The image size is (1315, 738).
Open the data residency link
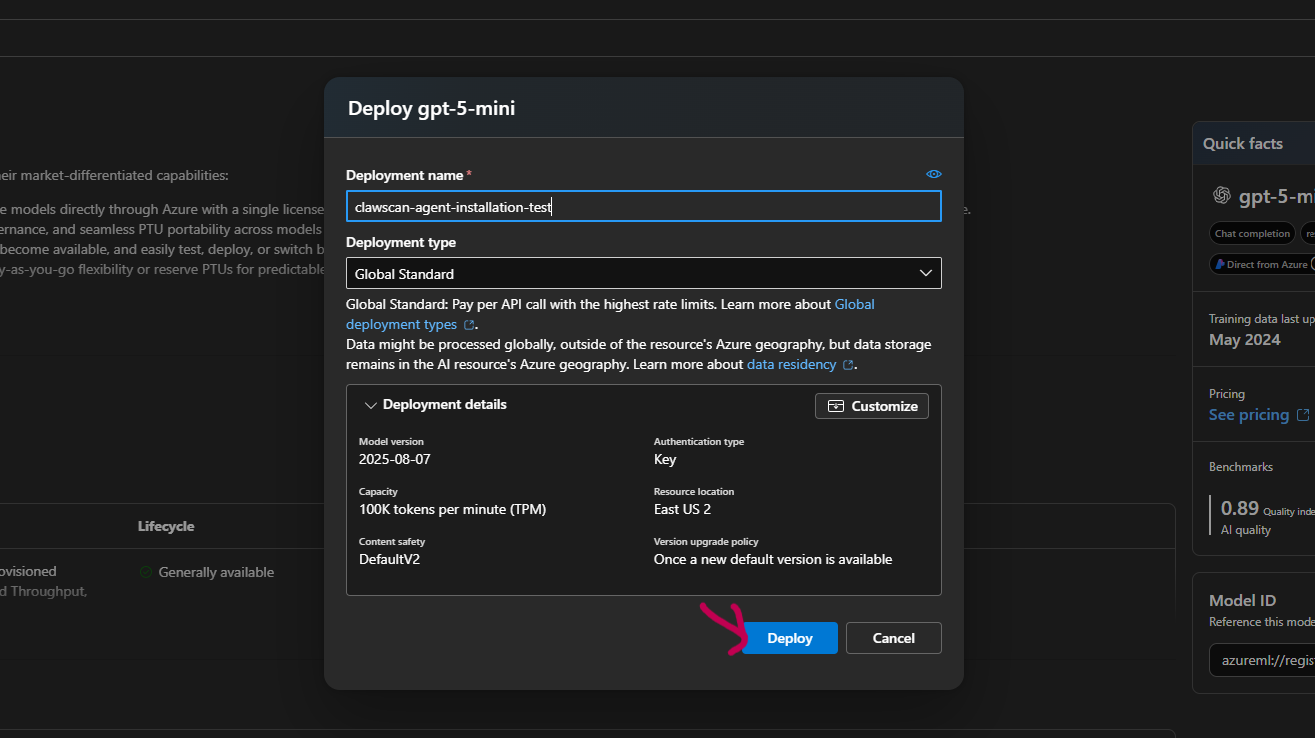coord(791,365)
